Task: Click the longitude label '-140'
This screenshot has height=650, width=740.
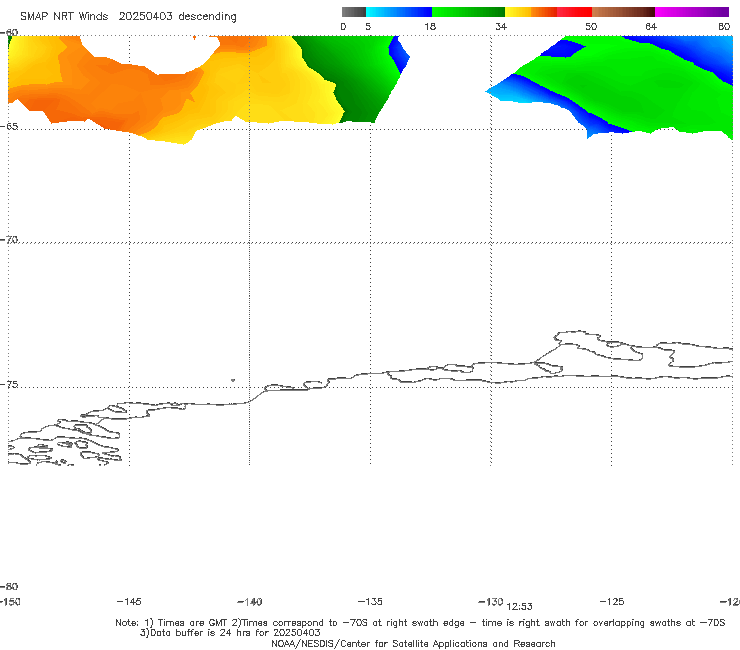Action: tap(250, 602)
